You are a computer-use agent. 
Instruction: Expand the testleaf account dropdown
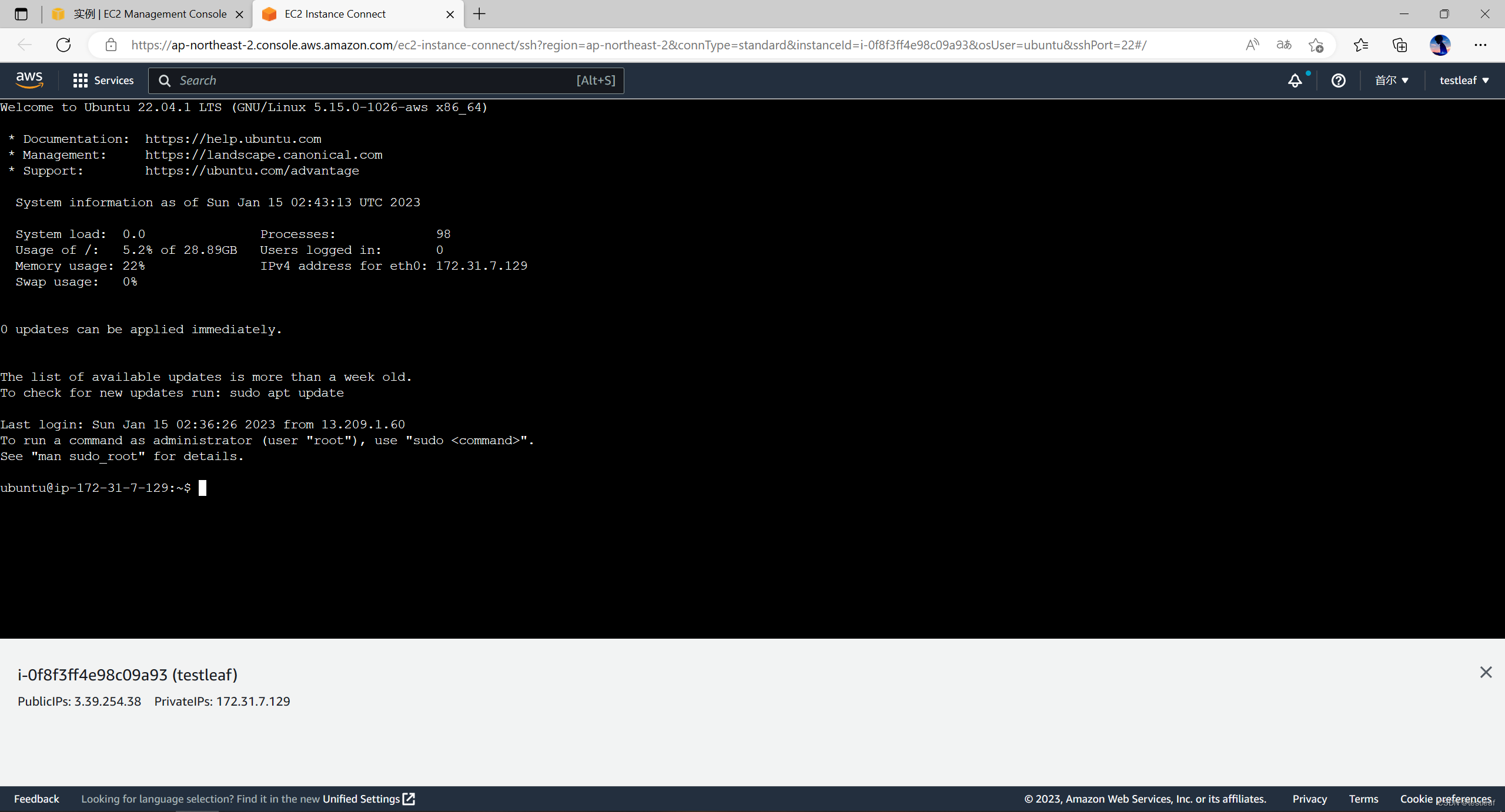1464,80
